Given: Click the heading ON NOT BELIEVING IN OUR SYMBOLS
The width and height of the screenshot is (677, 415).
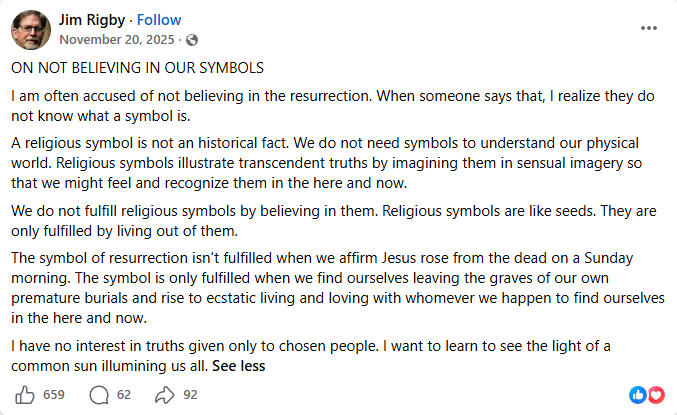Looking at the screenshot, I should click(x=137, y=68).
